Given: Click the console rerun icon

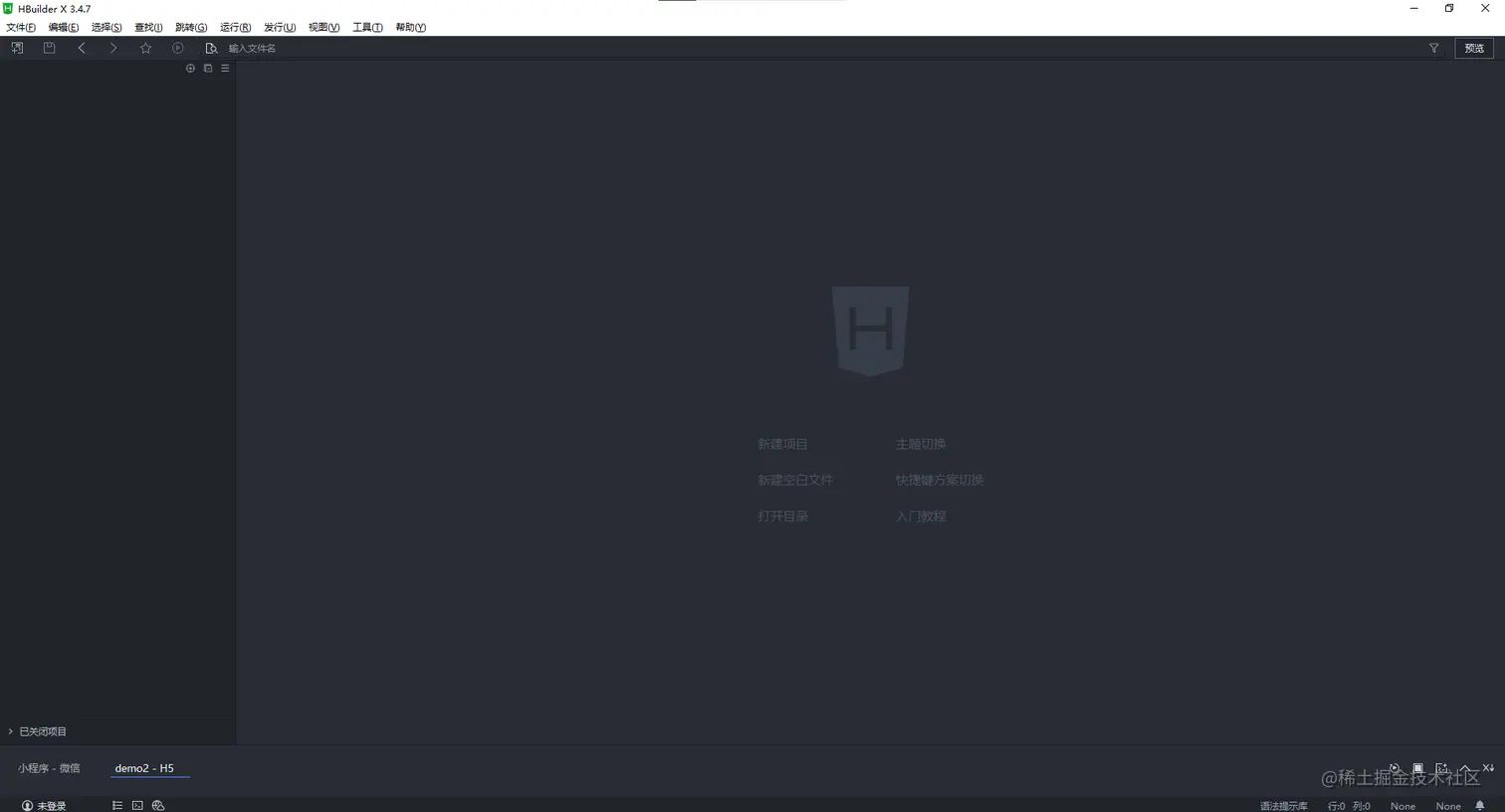Looking at the screenshot, I should pyautogui.click(x=1395, y=768).
